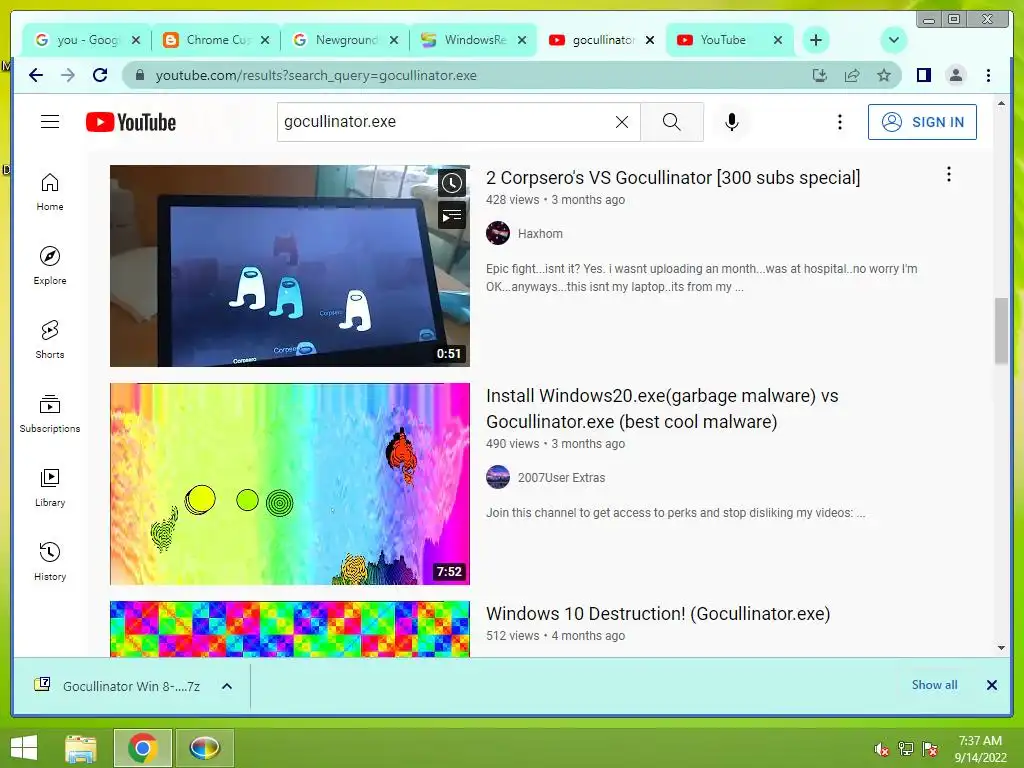Viewport: 1024px width, 768px height.
Task: Open Explore in sidebar
Action: (50, 266)
